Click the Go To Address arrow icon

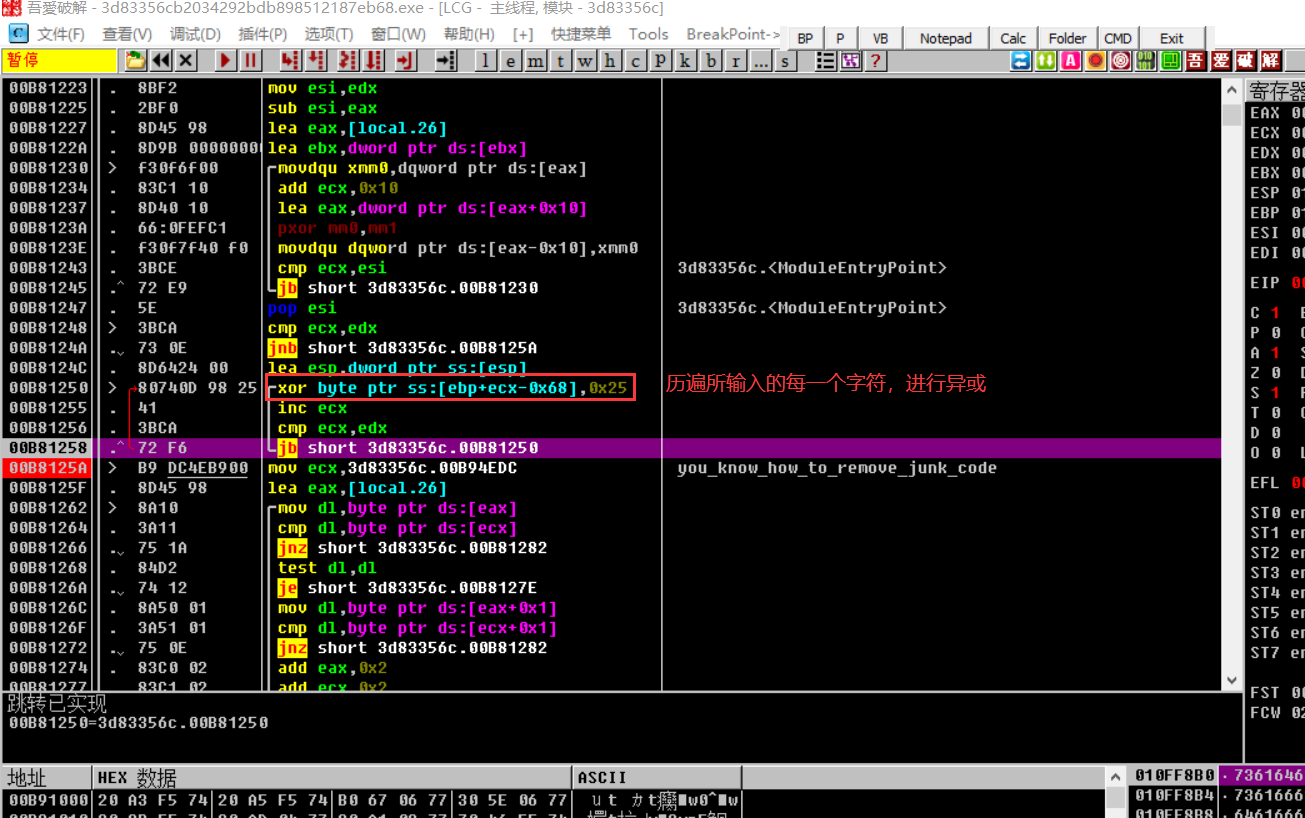point(446,61)
